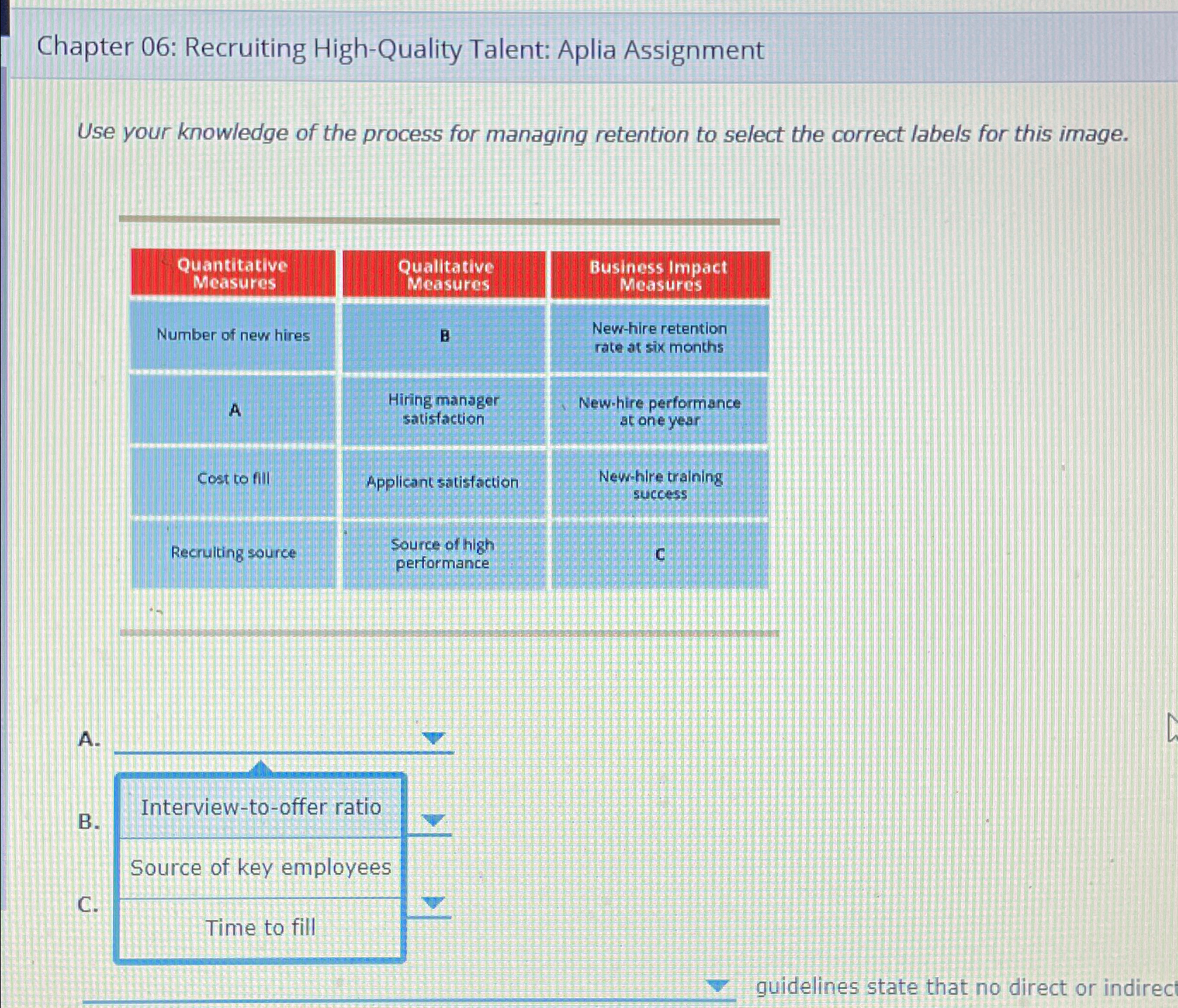Image resolution: width=1178 pixels, height=1008 pixels.
Task: Click the 'New-hire training success' cell
Action: [659, 485]
